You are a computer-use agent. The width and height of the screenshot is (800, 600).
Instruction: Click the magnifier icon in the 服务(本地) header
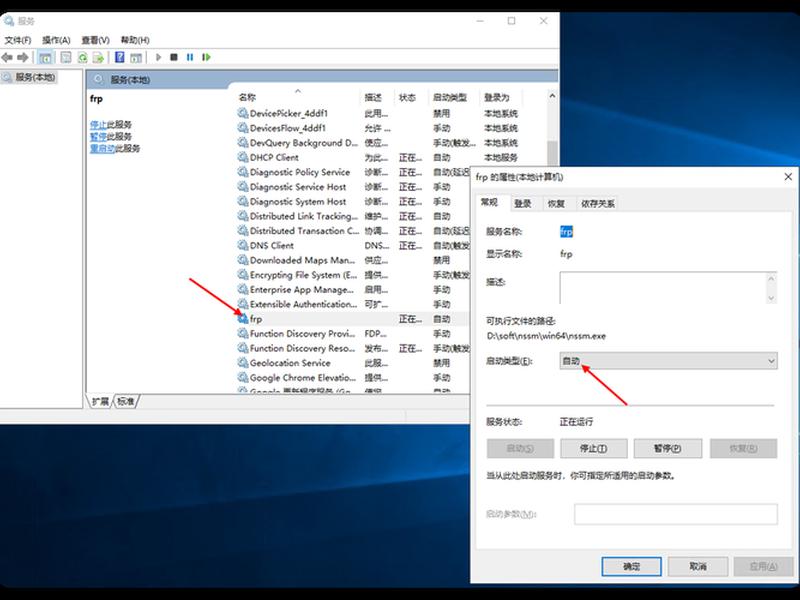[99, 80]
